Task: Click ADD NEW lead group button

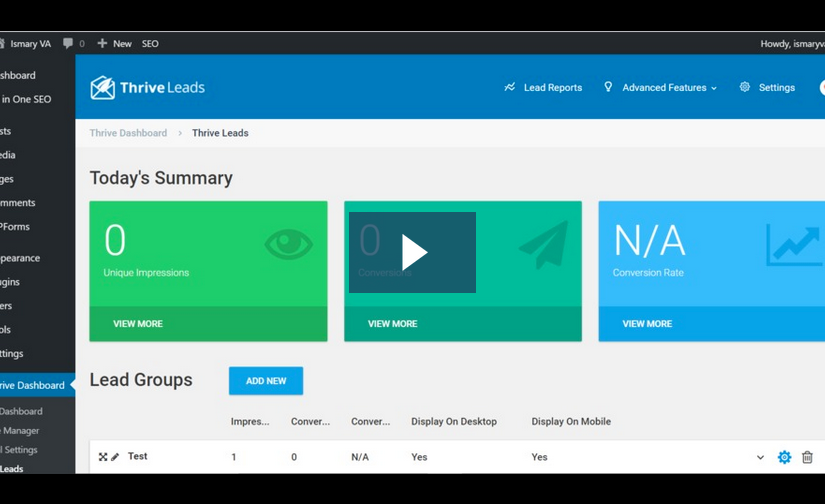Action: click(x=266, y=381)
